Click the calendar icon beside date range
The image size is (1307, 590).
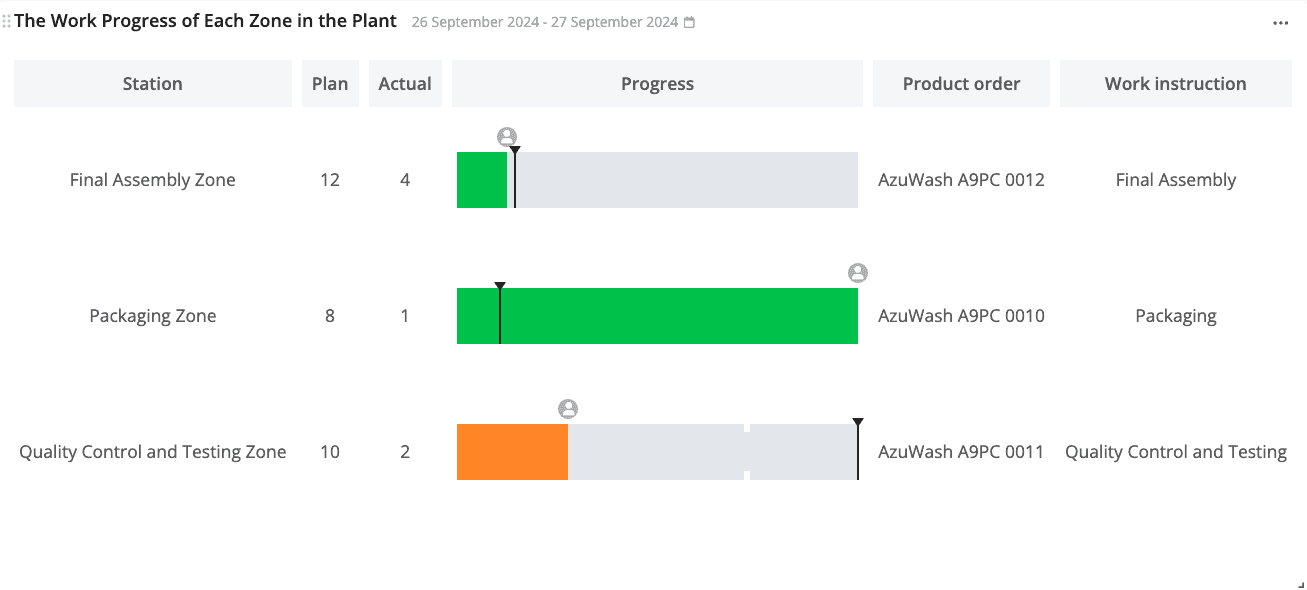(x=689, y=23)
